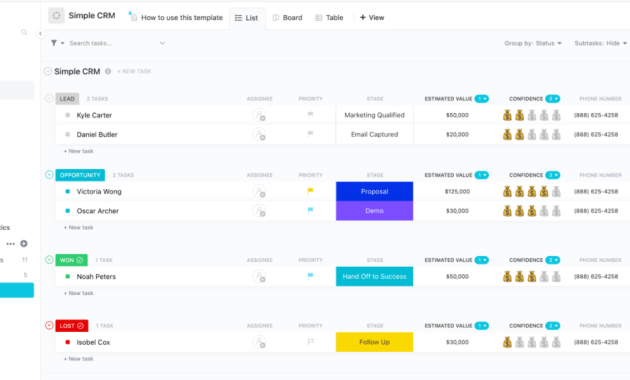This screenshot has height=380, width=630.
Task: Click the filter funnel icon
Action: pos(53,43)
